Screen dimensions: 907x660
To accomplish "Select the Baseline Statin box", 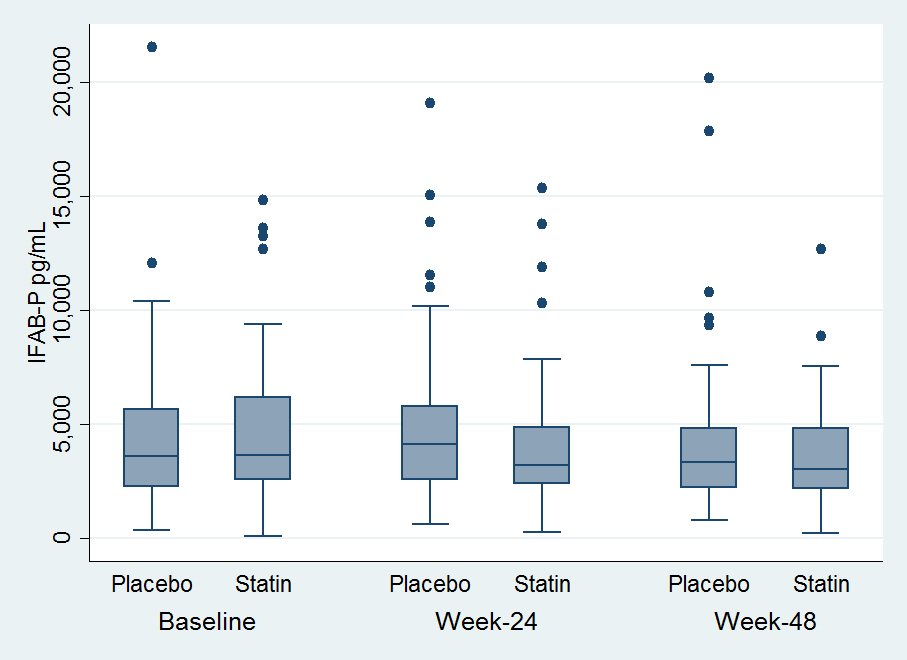I will (x=263, y=438).
